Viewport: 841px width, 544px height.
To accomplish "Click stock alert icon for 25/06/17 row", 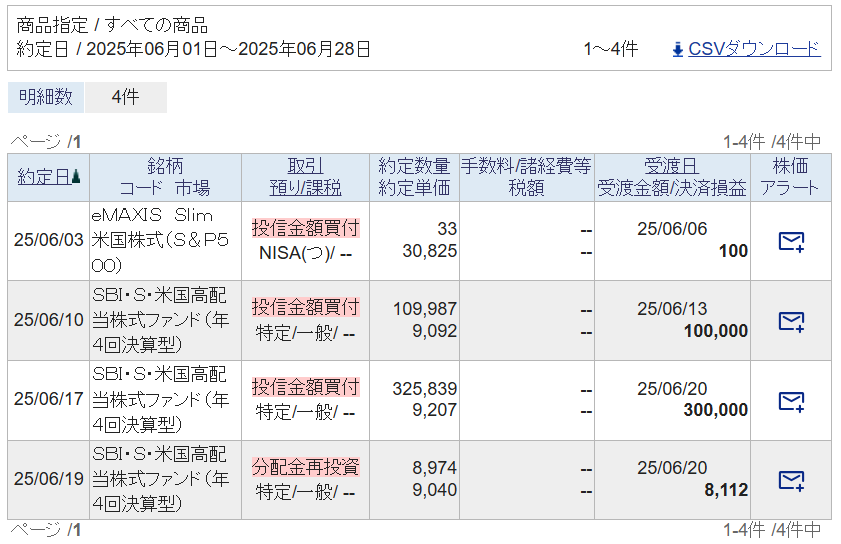I will (791, 401).
